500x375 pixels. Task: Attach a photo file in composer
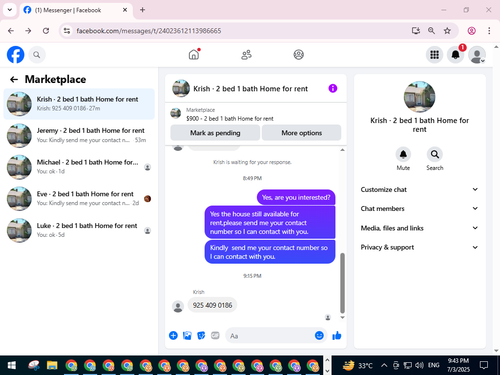187,335
